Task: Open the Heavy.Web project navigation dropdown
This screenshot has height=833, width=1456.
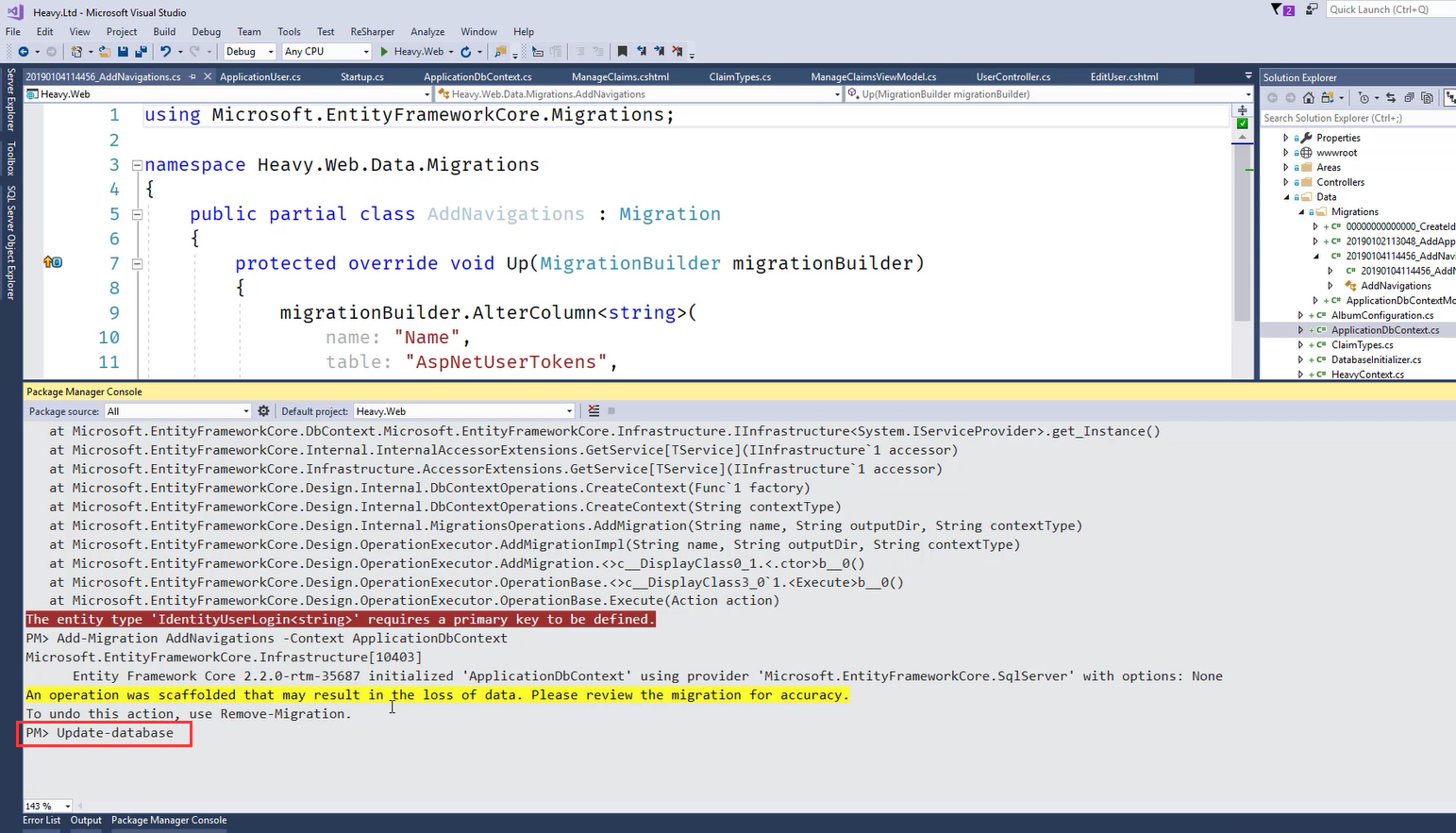Action: point(227,94)
